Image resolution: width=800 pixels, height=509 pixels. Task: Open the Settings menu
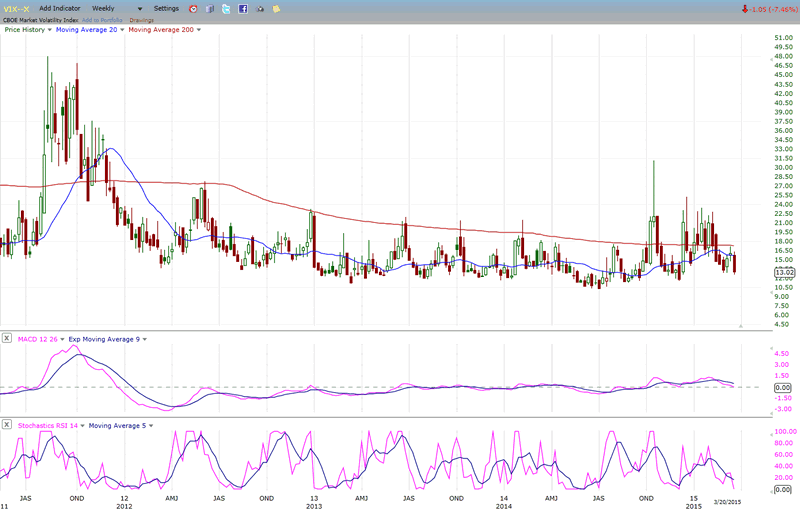click(x=166, y=8)
